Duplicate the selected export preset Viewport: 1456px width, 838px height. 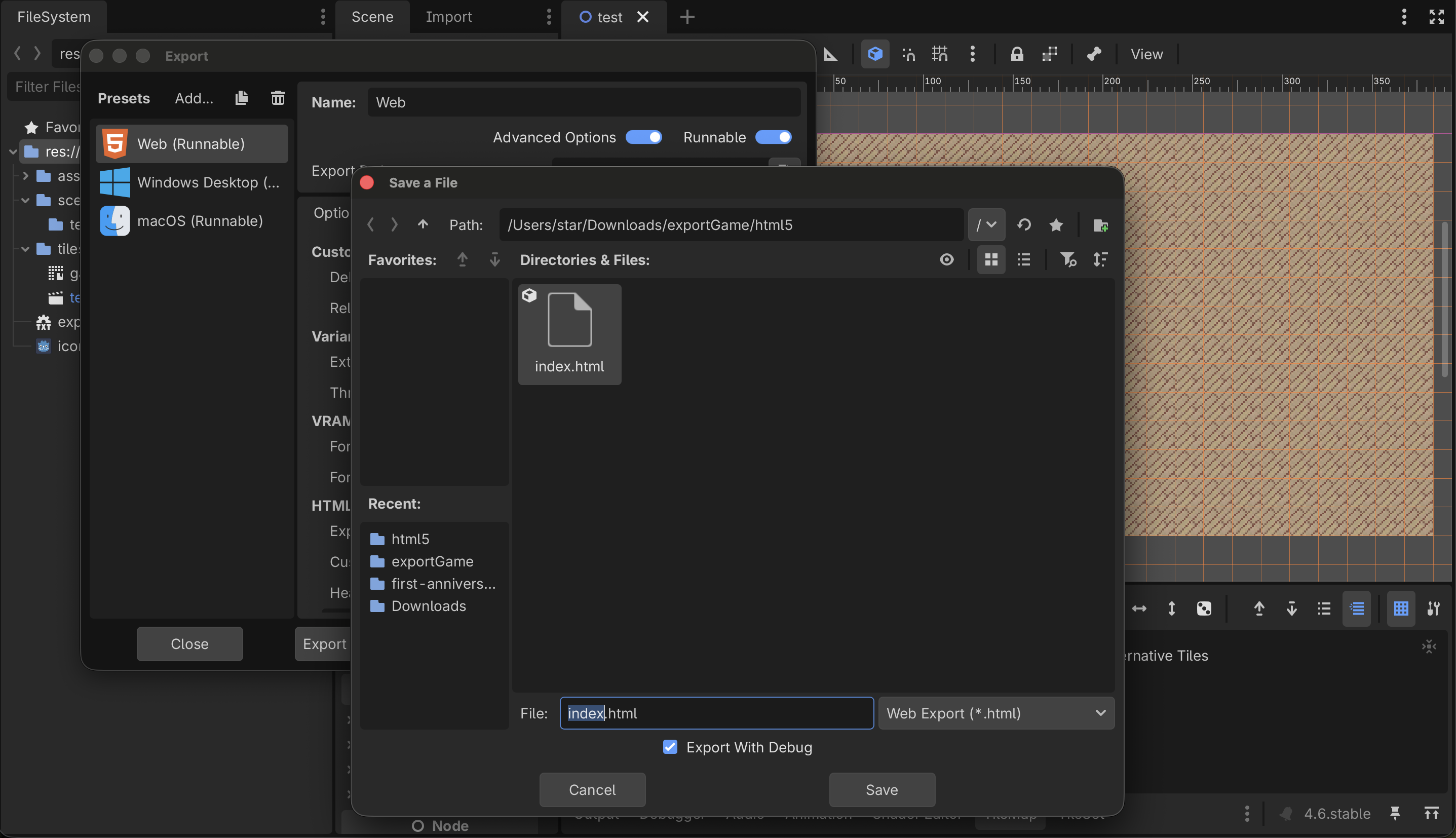[x=241, y=98]
